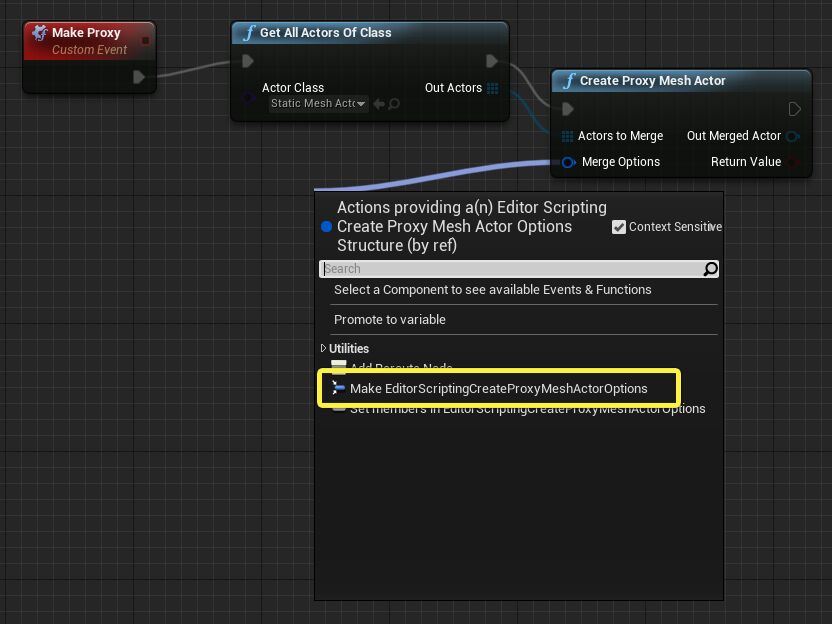Screen dimensions: 832x624
Task: Click the custom event icon on Make Proxy node
Action: [39, 32]
